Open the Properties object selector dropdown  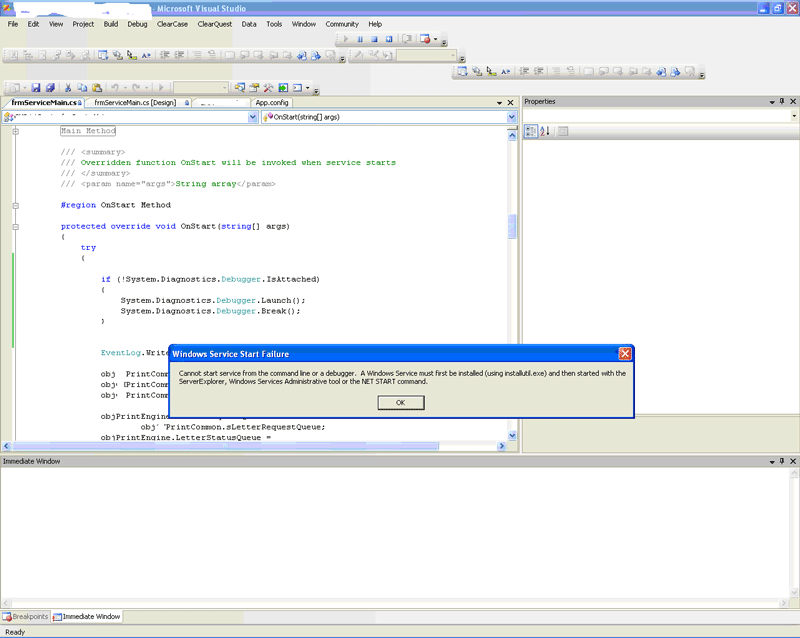[792, 117]
